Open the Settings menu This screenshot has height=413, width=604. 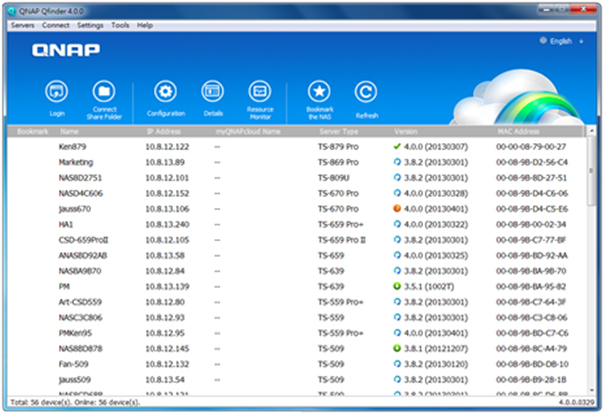click(x=90, y=25)
